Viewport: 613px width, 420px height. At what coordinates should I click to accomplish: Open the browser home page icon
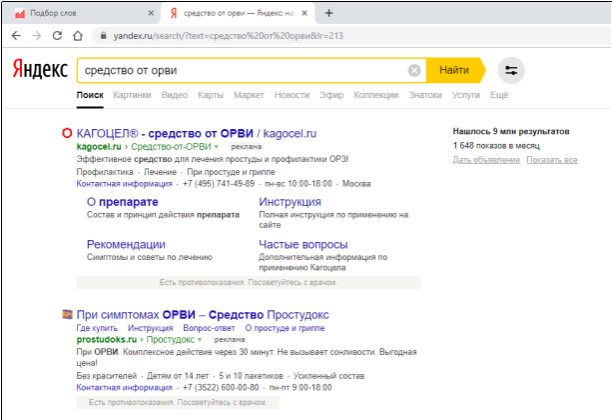click(78, 36)
